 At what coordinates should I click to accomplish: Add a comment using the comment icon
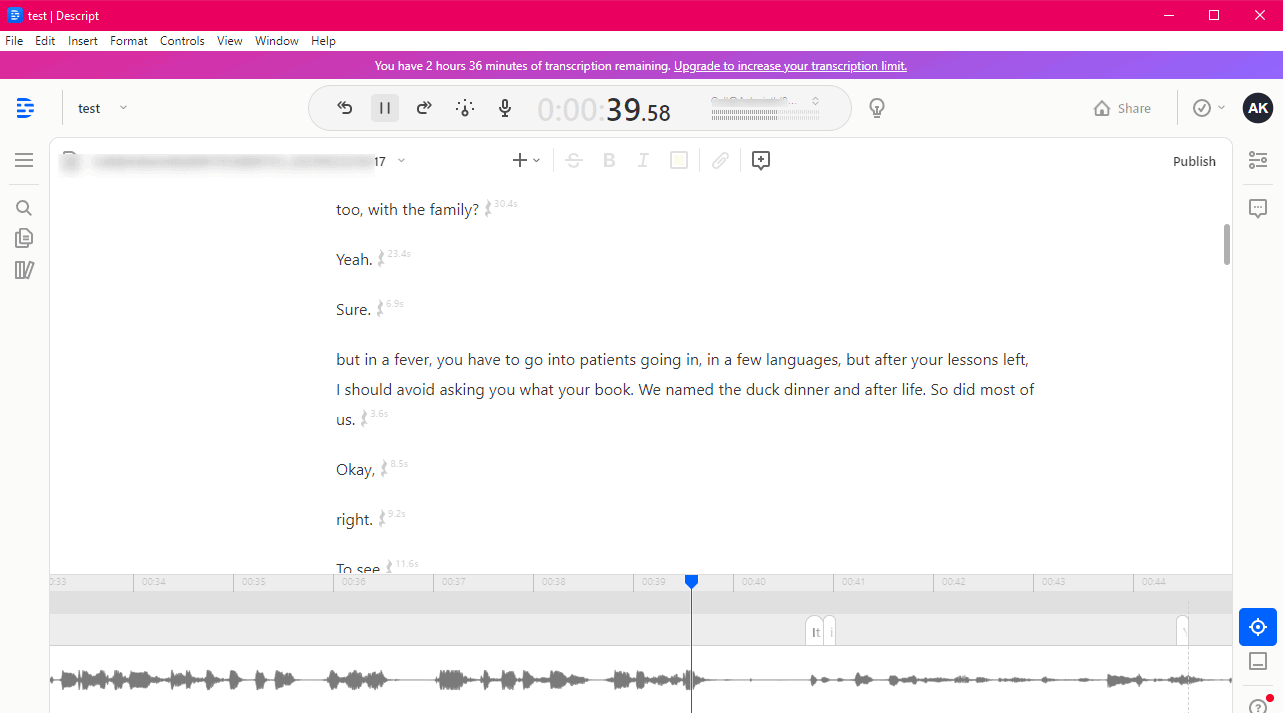(x=760, y=160)
